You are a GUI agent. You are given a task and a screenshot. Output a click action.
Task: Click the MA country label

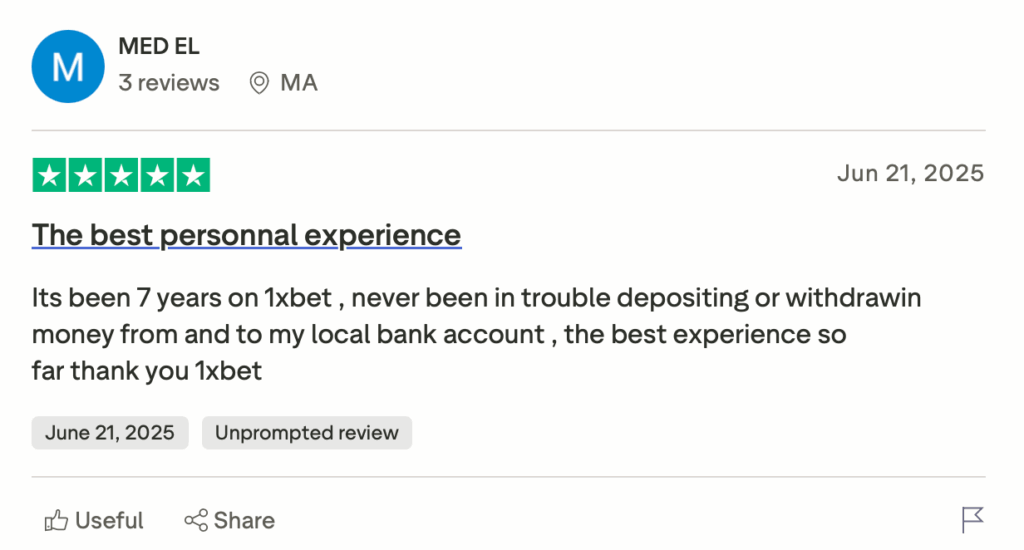point(299,83)
